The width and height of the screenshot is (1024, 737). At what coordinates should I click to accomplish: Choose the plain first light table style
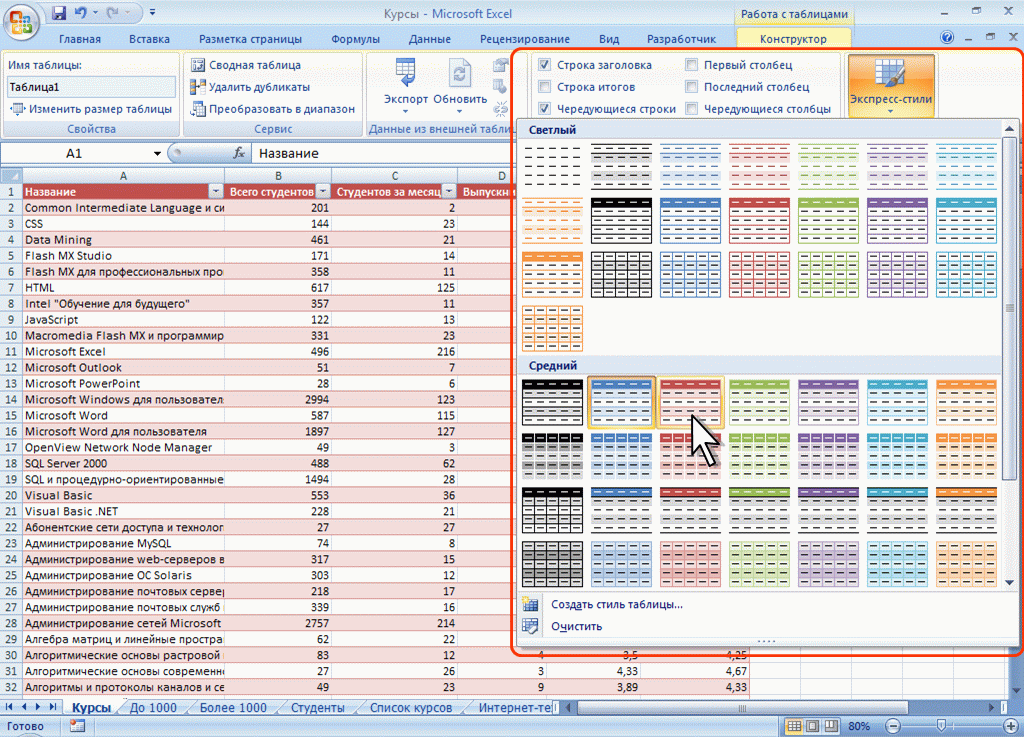[x=552, y=165]
